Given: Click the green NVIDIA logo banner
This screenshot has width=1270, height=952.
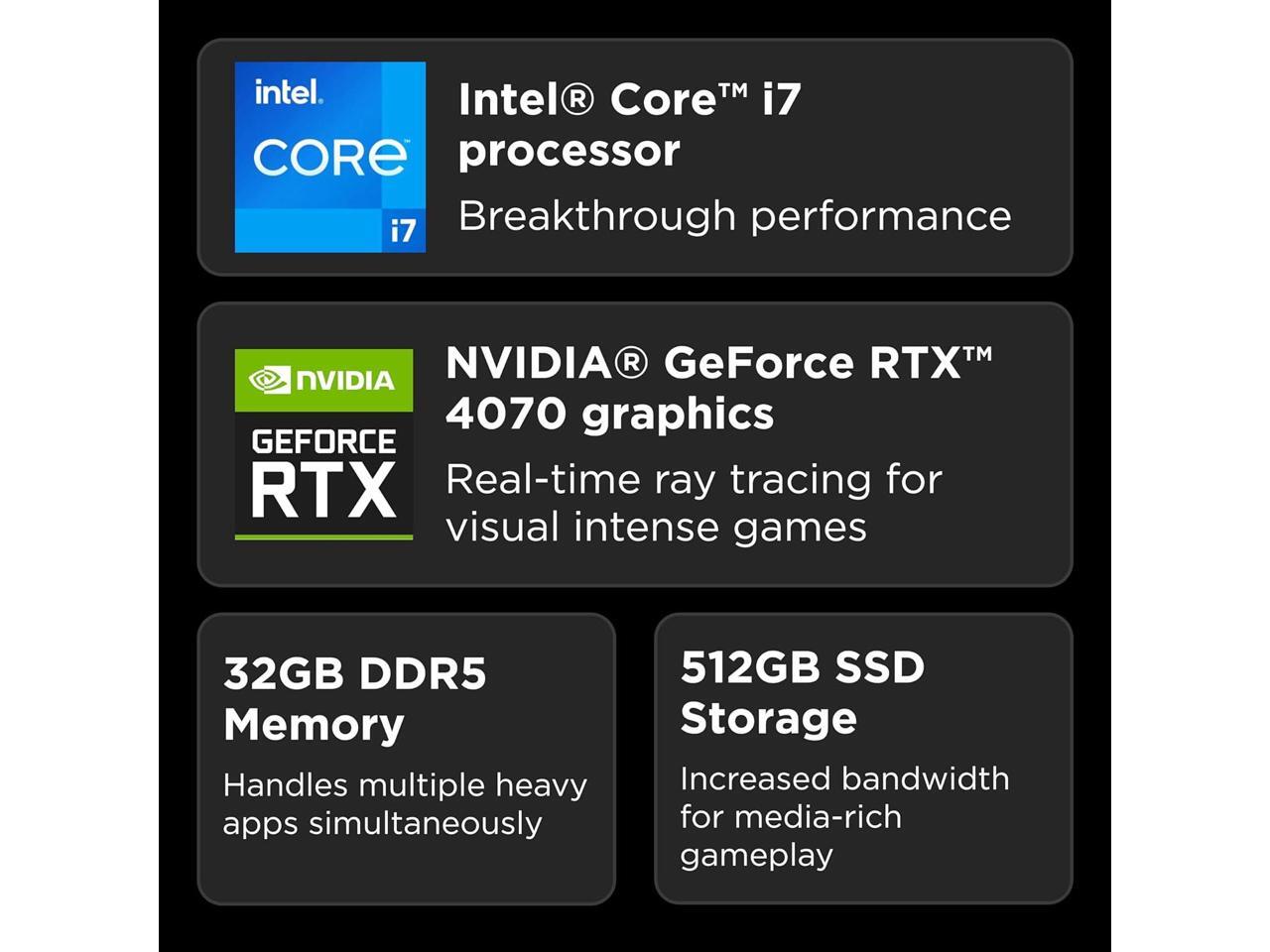Looking at the screenshot, I should click(x=323, y=380).
